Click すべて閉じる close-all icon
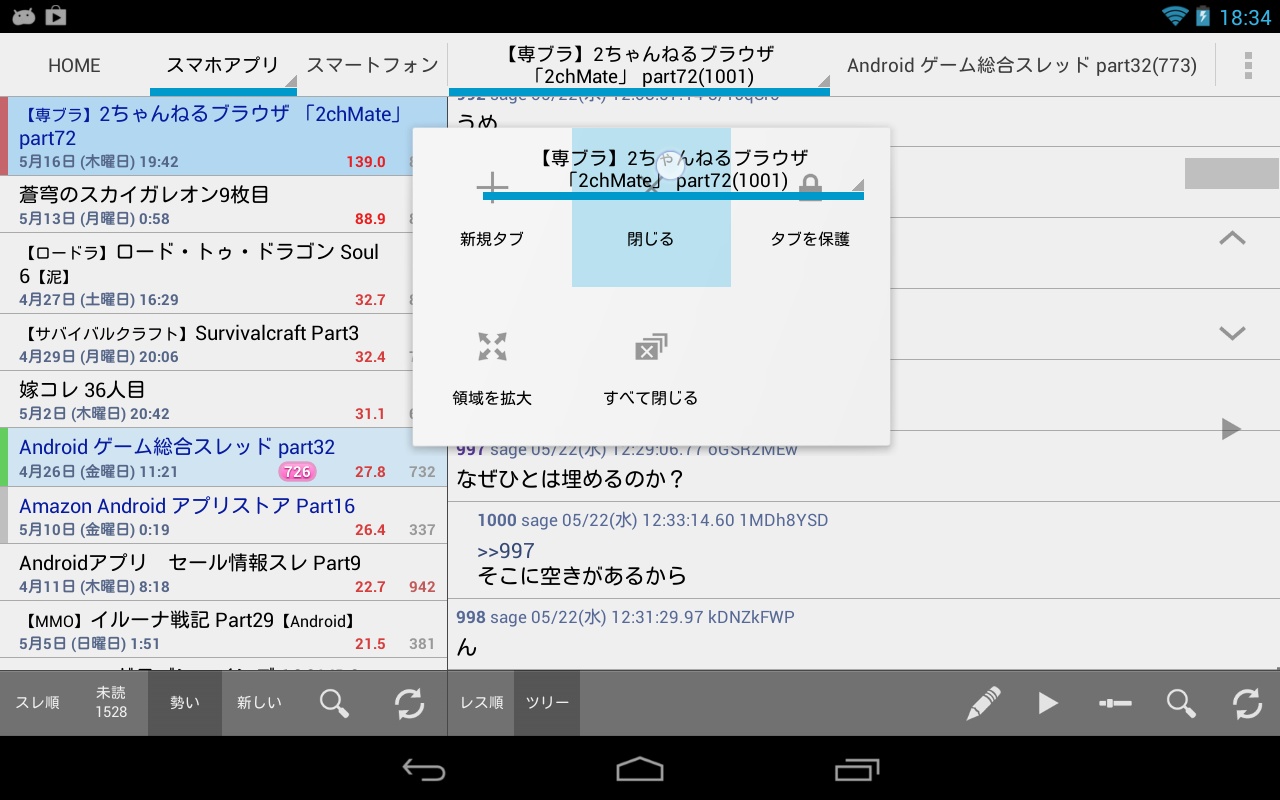 [651, 347]
